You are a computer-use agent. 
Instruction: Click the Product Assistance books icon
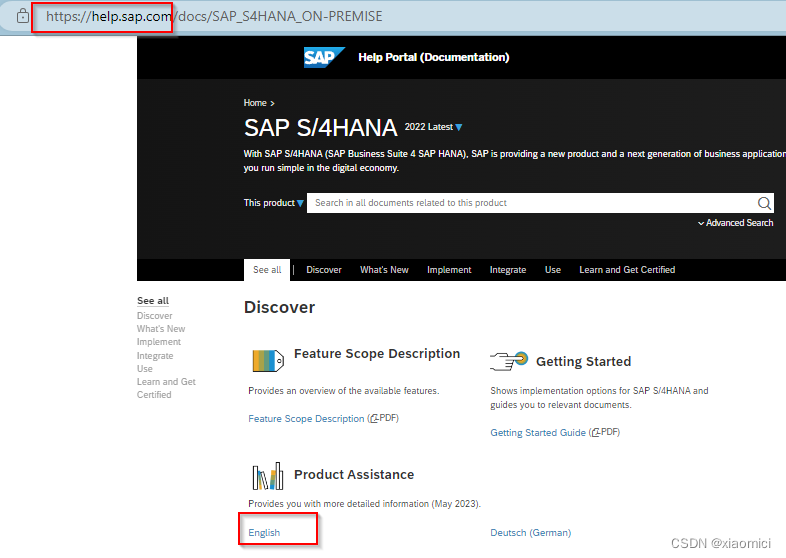pyautogui.click(x=268, y=476)
